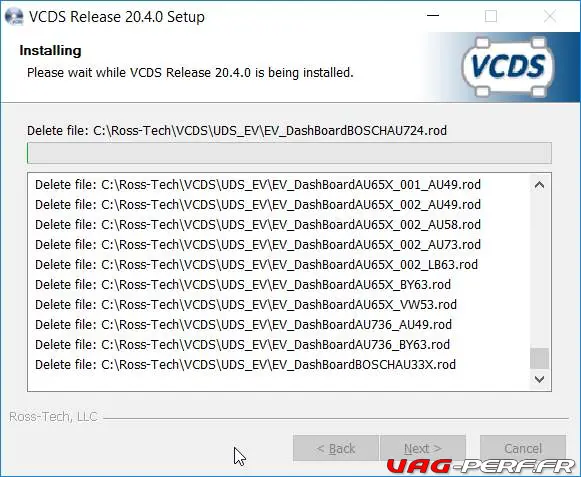581x477 pixels.
Task: Click the Cancel button
Action: coord(523,448)
